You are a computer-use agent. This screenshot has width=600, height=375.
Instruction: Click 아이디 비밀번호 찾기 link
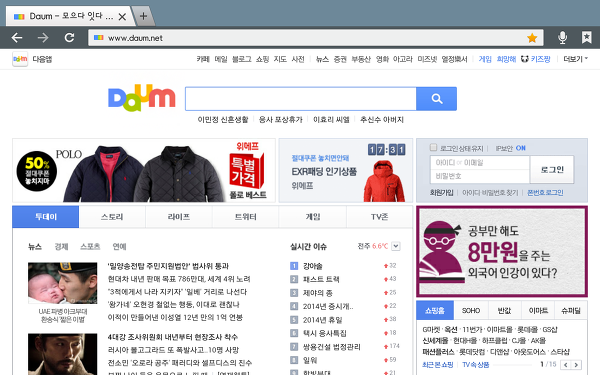(x=490, y=192)
